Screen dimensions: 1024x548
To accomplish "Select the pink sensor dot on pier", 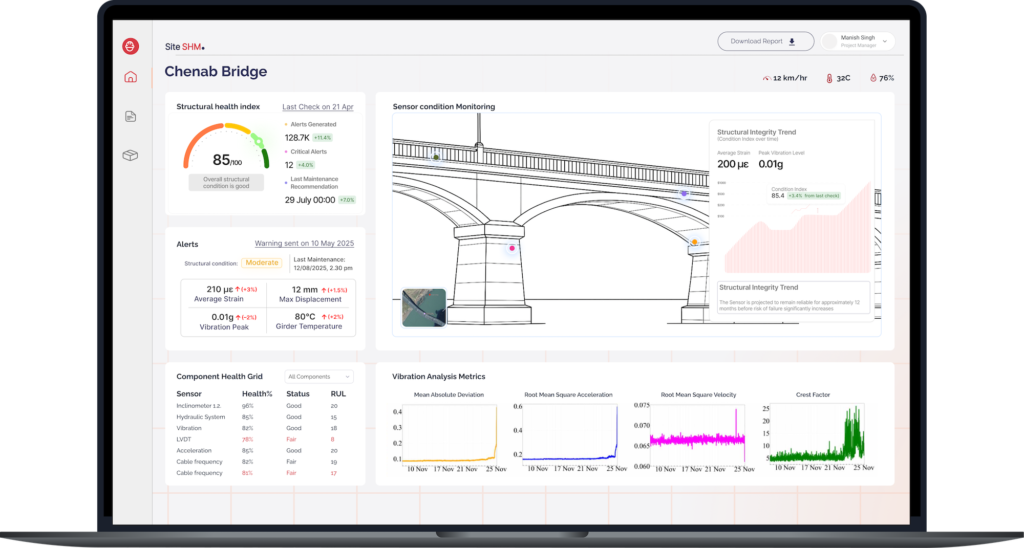I will (x=512, y=248).
